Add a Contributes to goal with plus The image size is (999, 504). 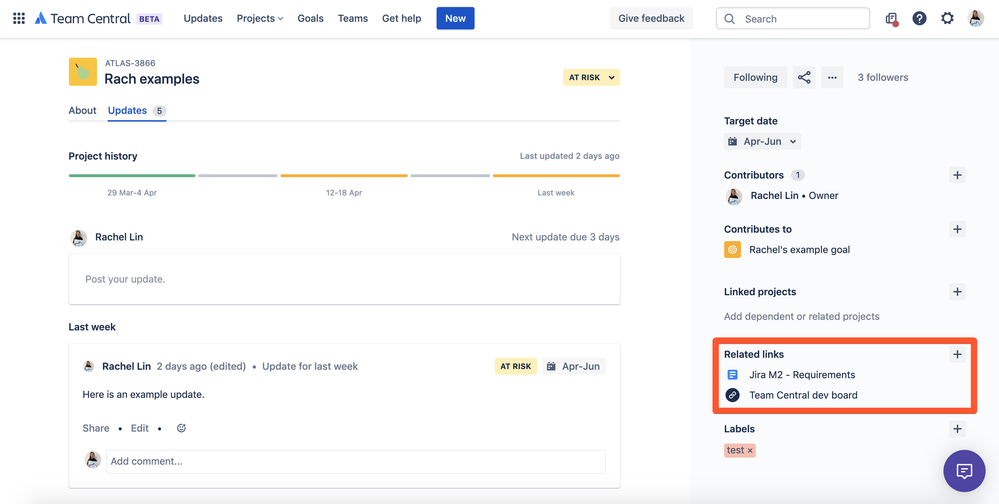[957, 229]
